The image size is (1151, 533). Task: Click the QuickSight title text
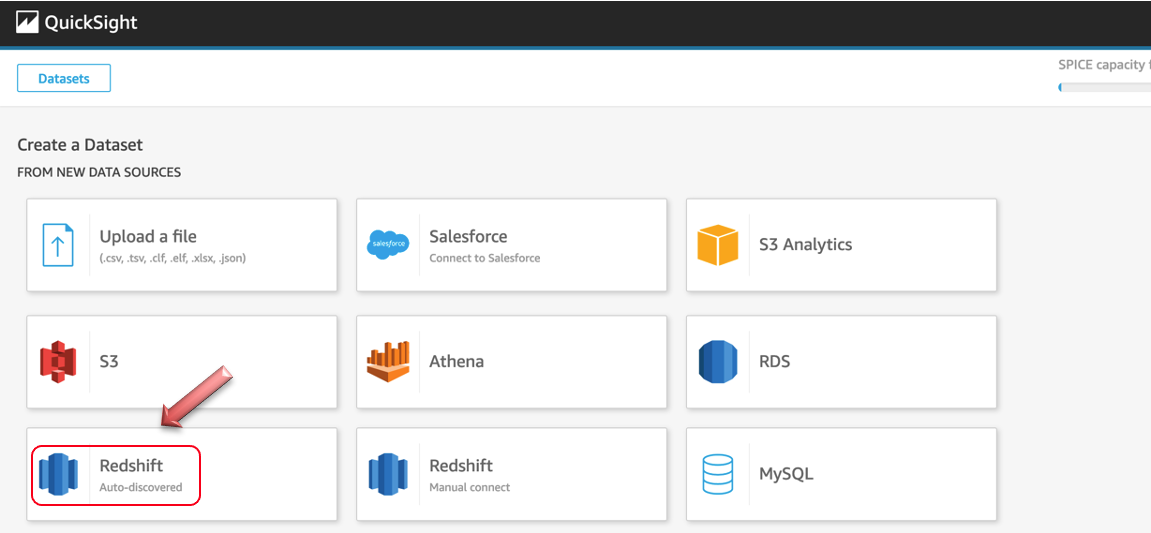pos(91,23)
